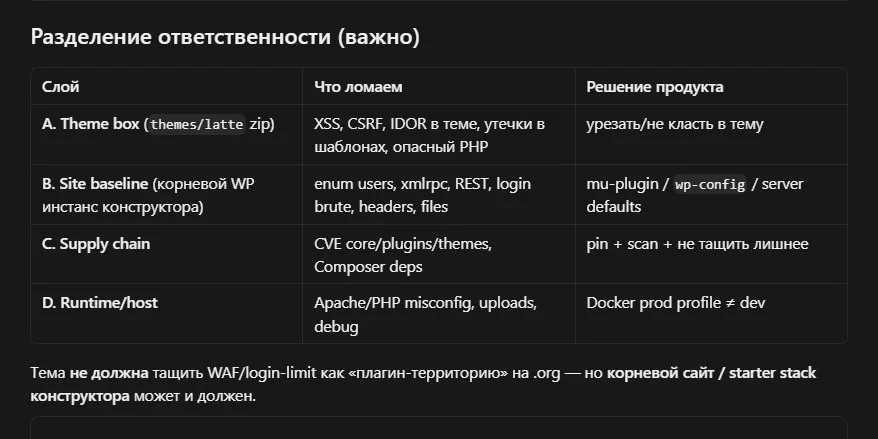The image size is (878, 439).
Task: Select the 'A. Theme box' row label
Action: click(91, 124)
